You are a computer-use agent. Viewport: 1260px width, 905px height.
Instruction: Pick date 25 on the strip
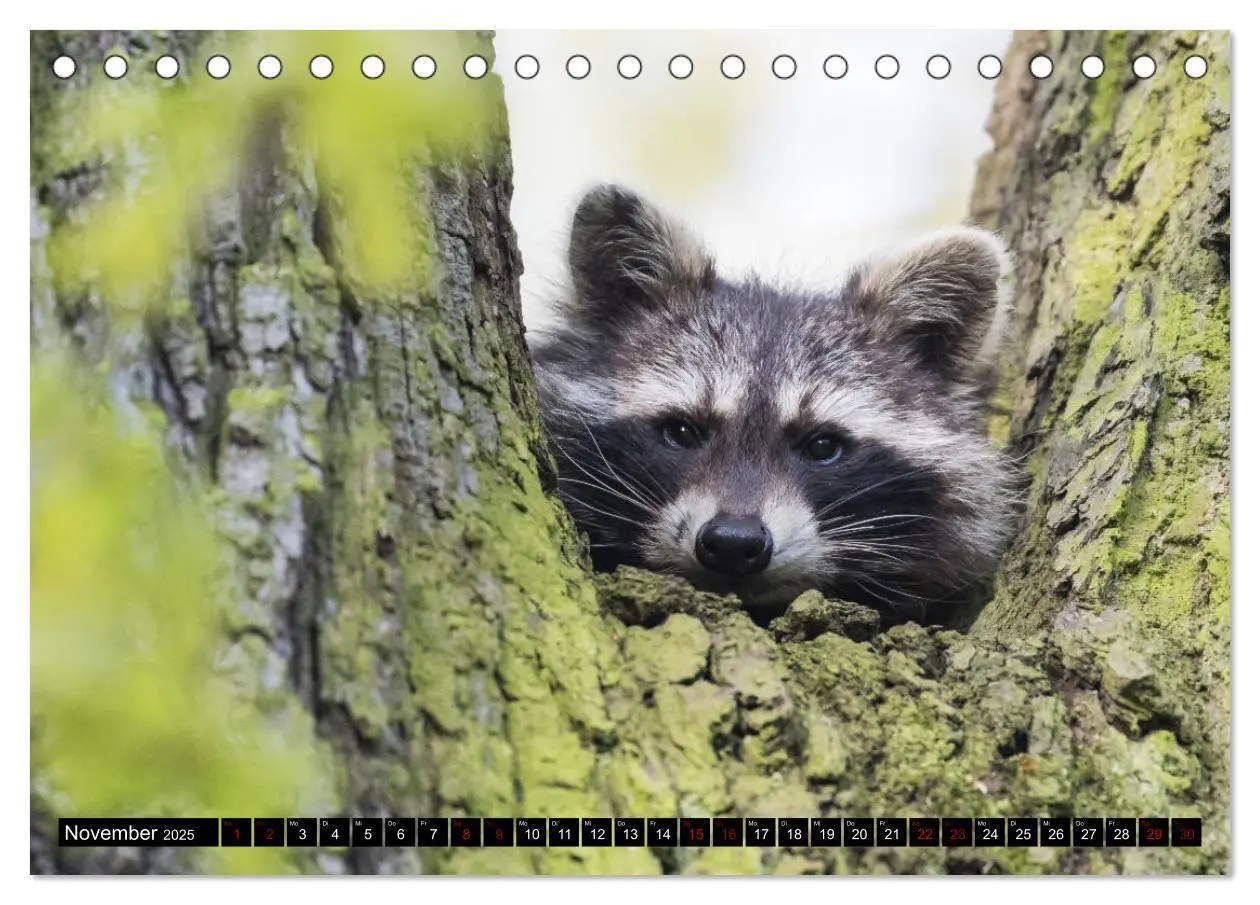pyautogui.click(x=1022, y=833)
